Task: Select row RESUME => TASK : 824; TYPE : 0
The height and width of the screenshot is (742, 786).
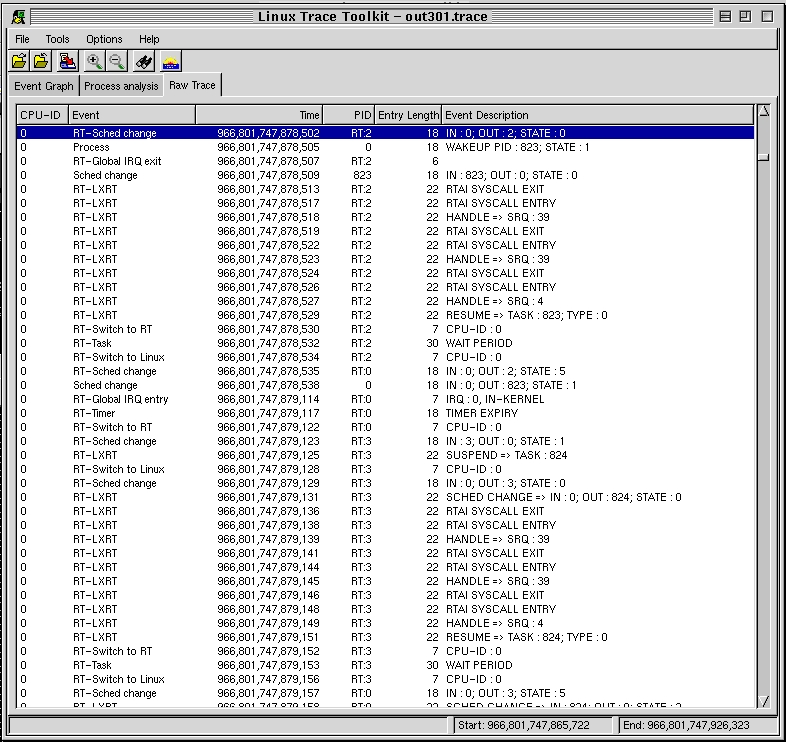Action: (x=385, y=637)
